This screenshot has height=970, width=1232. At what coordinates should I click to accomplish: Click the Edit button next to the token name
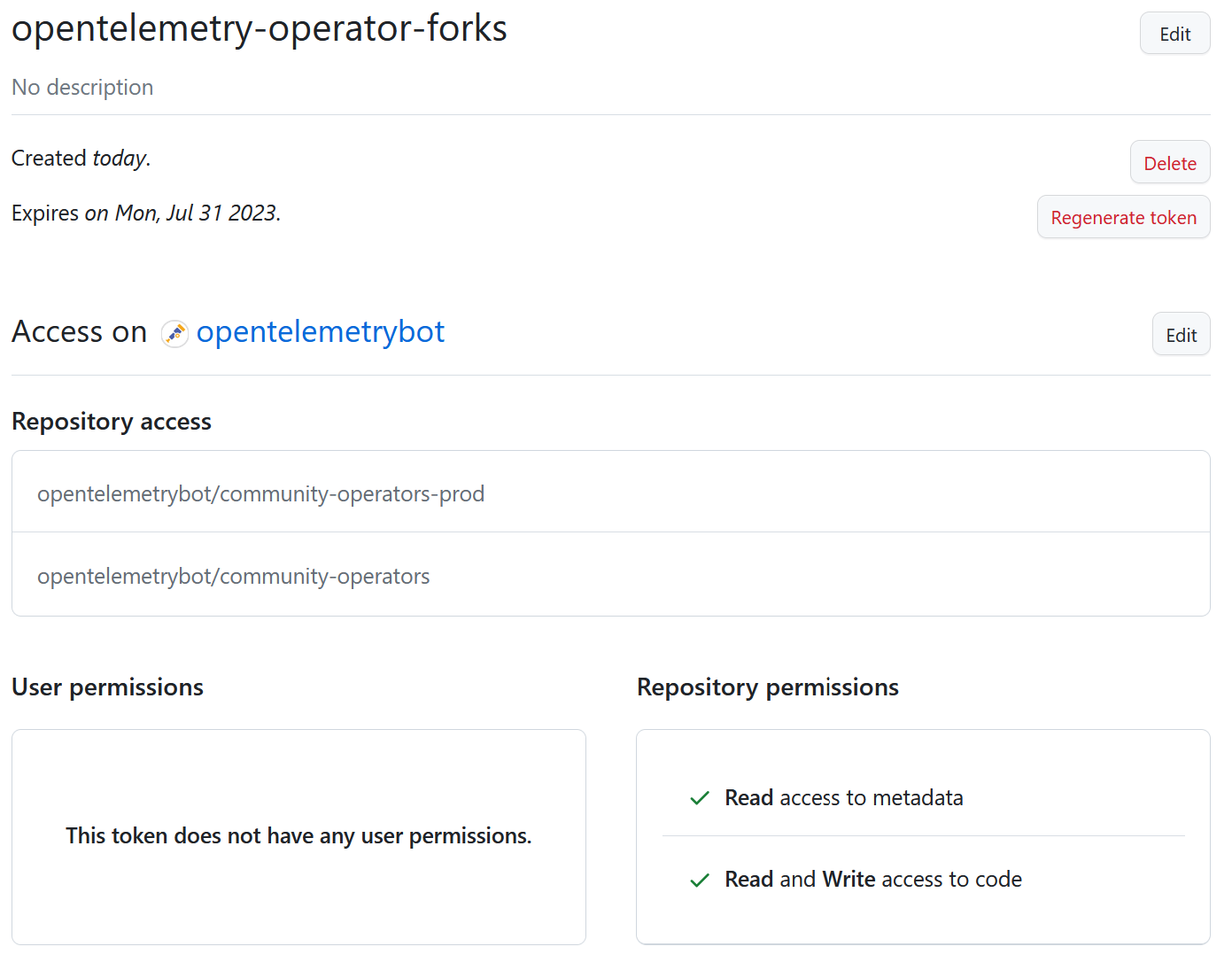(1174, 34)
